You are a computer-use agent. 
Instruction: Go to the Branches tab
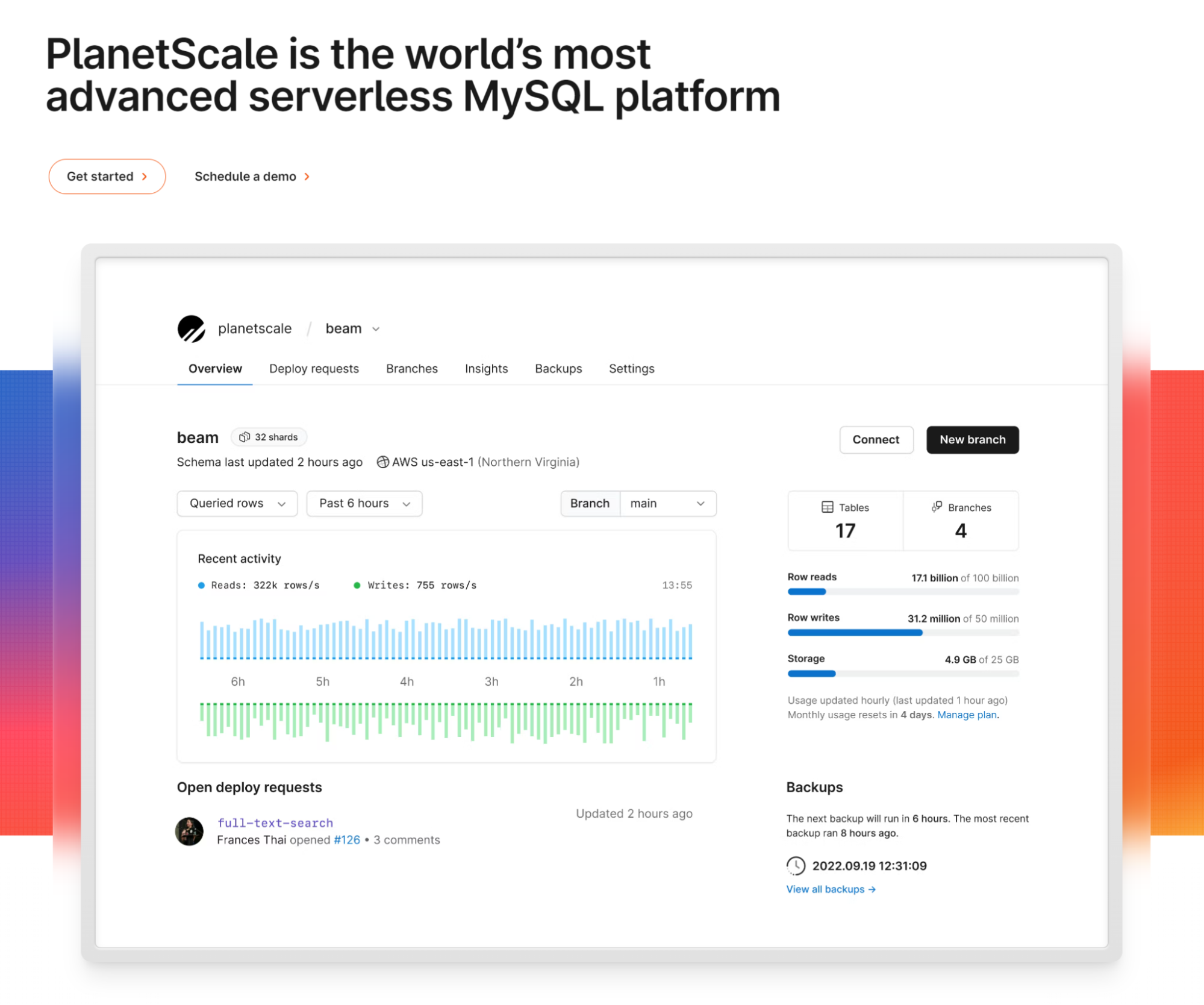coord(412,369)
